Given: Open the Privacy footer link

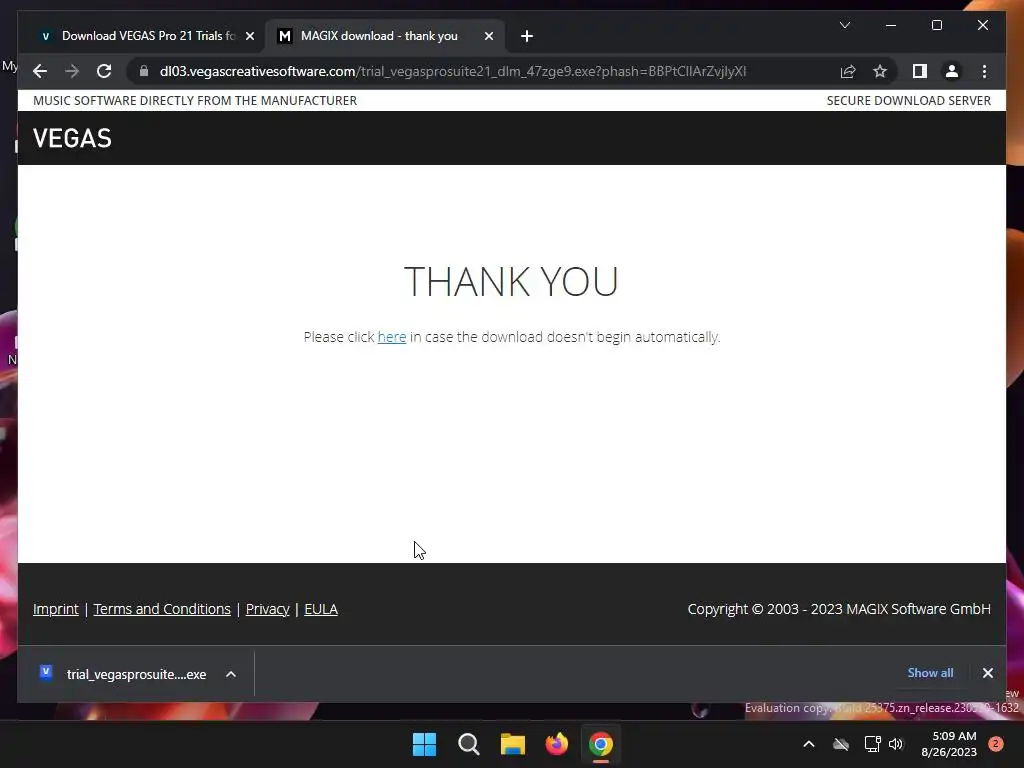Looking at the screenshot, I should (x=267, y=609).
